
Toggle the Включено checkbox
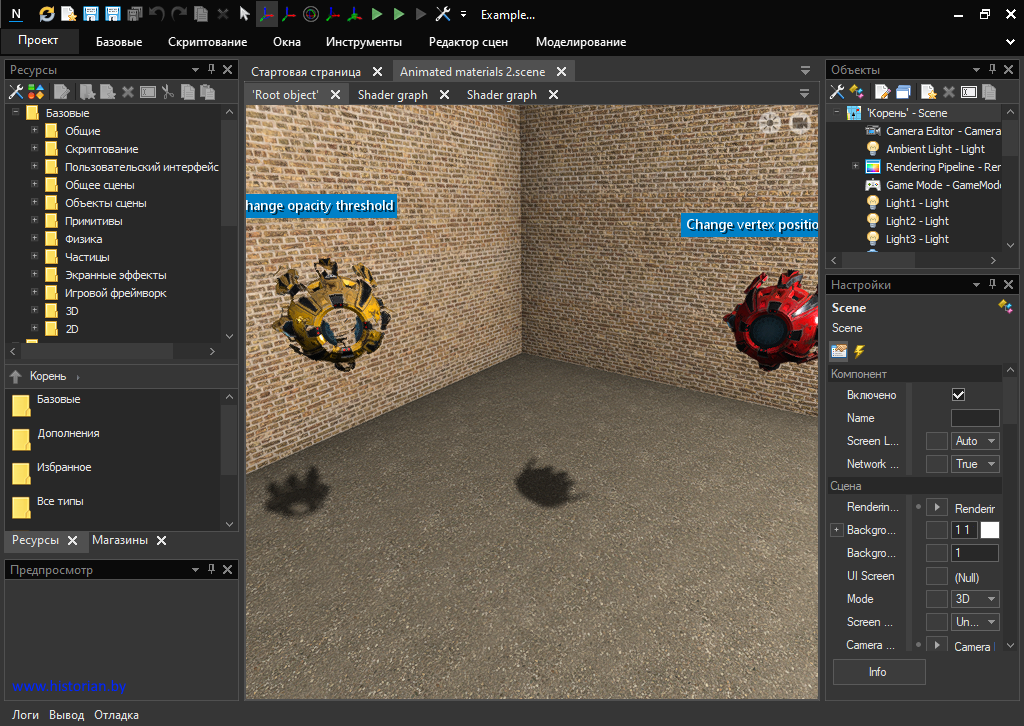(x=958, y=395)
